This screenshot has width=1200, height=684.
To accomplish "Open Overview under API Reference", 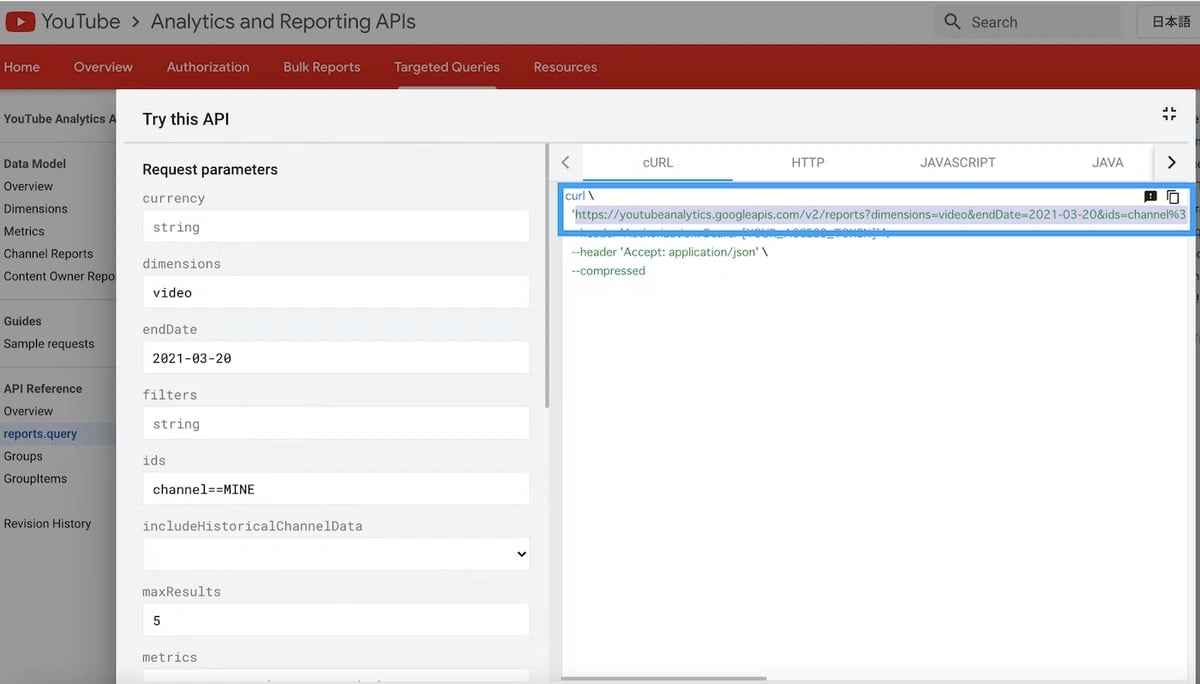I will point(28,411).
